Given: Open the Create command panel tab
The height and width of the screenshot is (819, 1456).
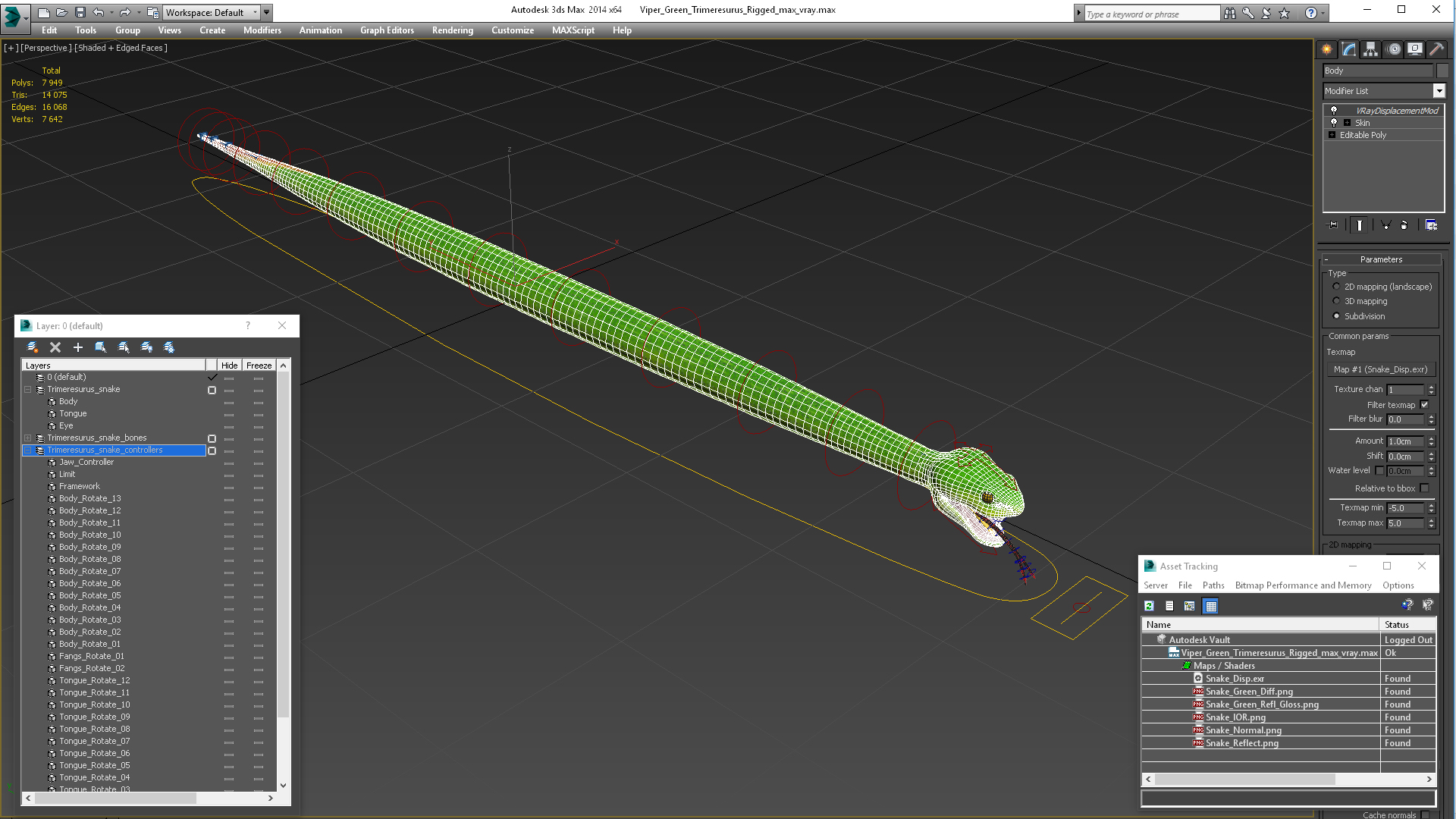Looking at the screenshot, I should (x=1326, y=49).
